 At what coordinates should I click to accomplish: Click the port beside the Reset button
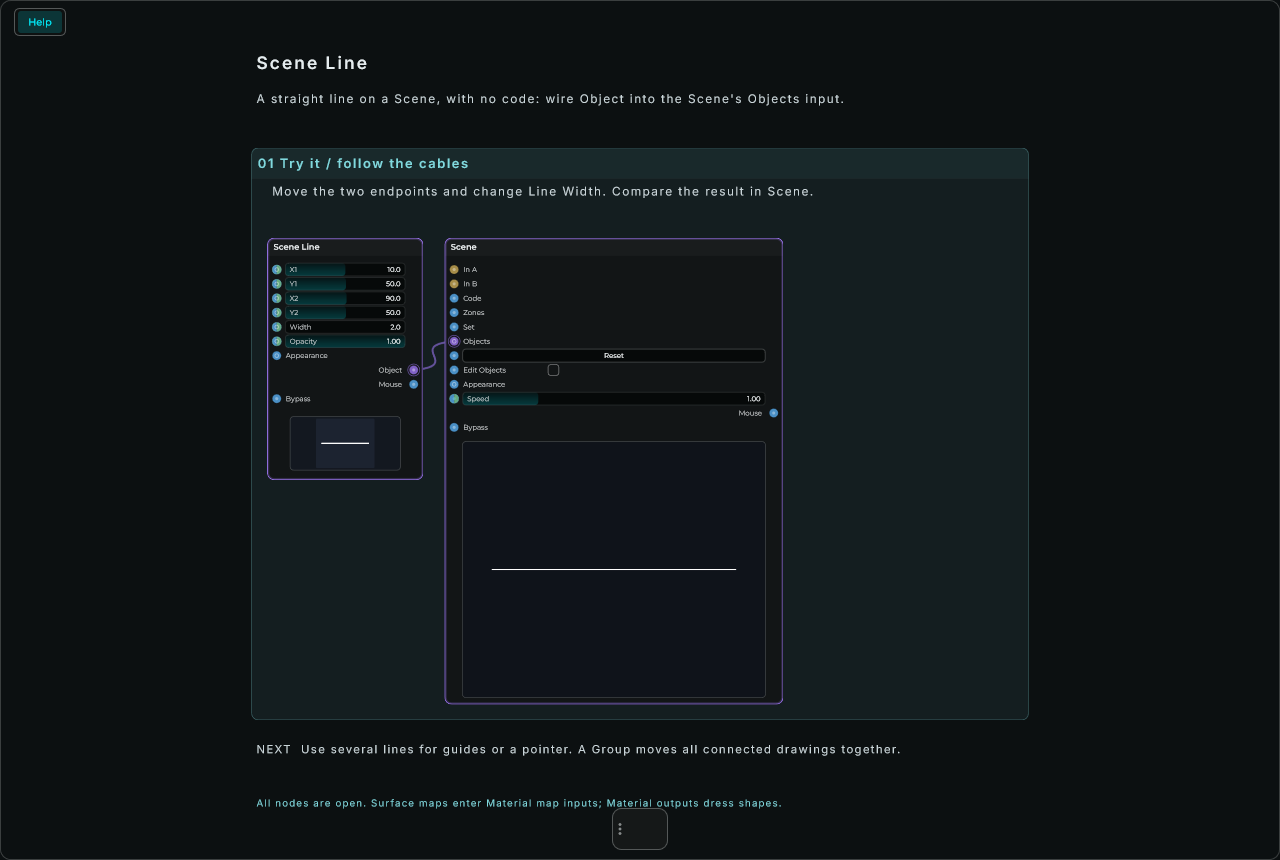pos(454,356)
